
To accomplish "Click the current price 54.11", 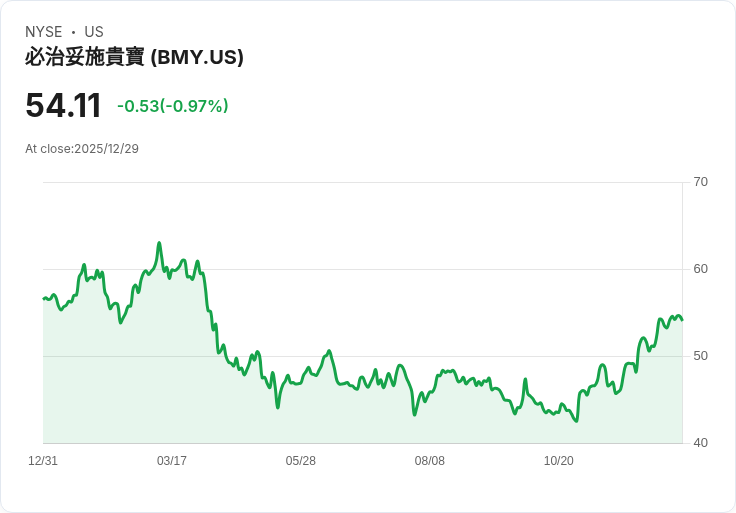I will [x=63, y=105].
